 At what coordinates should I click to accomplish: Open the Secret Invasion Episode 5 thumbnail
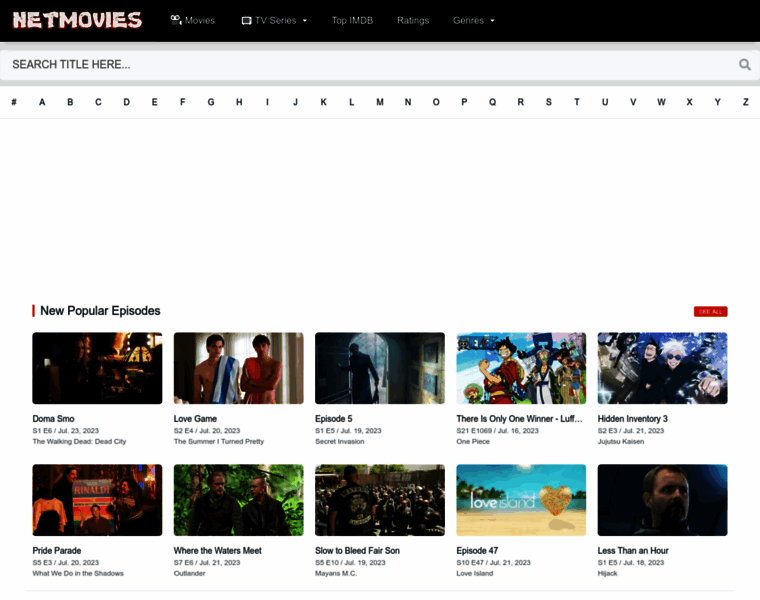pyautogui.click(x=380, y=368)
